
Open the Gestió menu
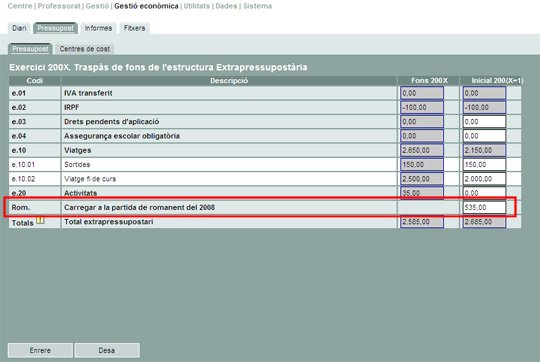(97, 6)
